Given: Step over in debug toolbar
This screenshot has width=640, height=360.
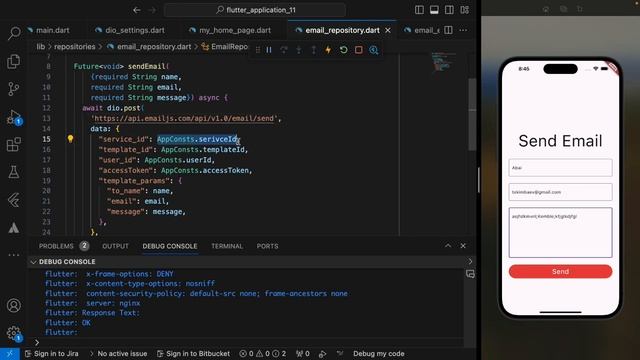Looking at the screenshot, I should point(284,50).
